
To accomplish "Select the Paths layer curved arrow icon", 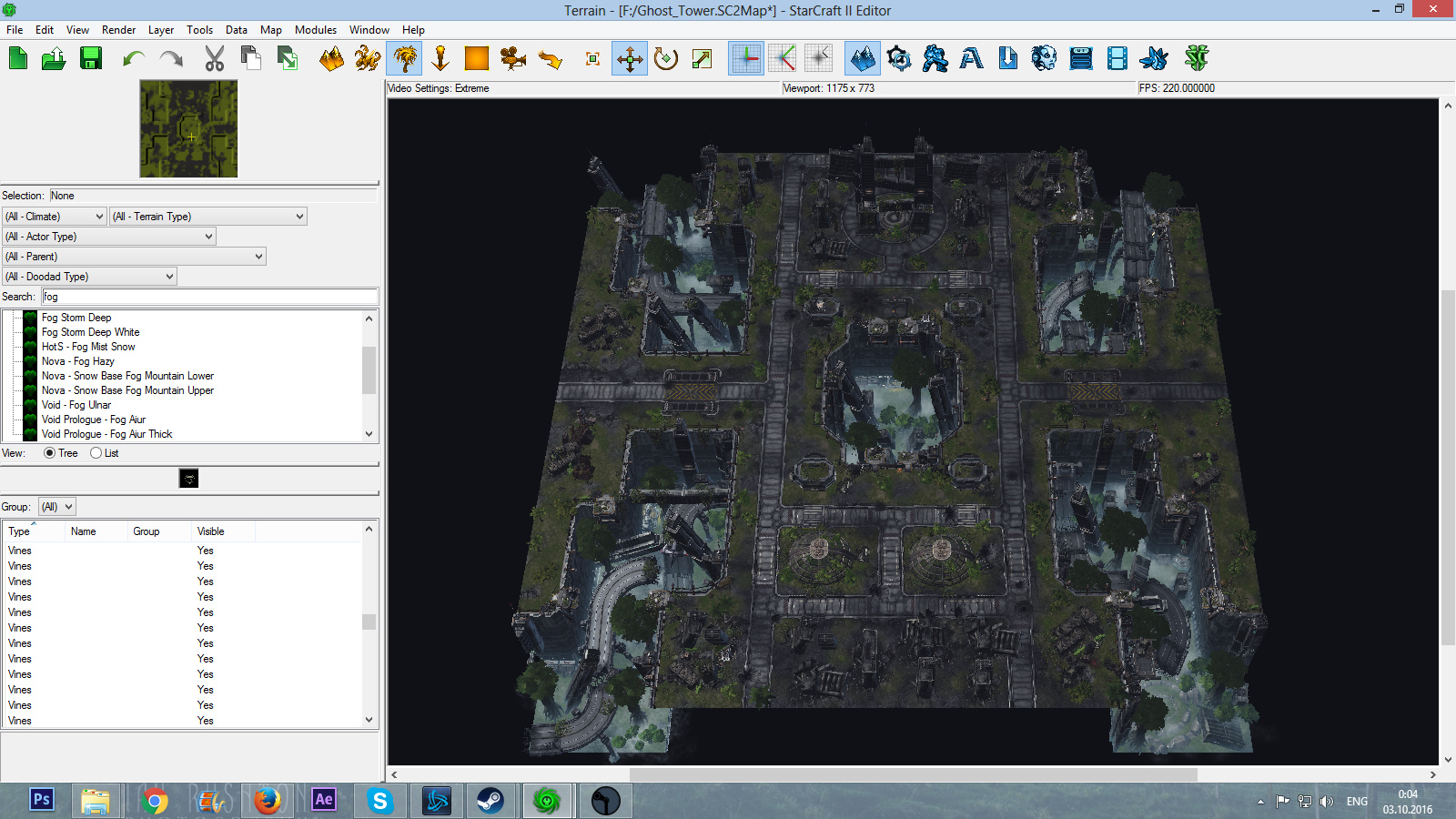I will (x=550, y=59).
